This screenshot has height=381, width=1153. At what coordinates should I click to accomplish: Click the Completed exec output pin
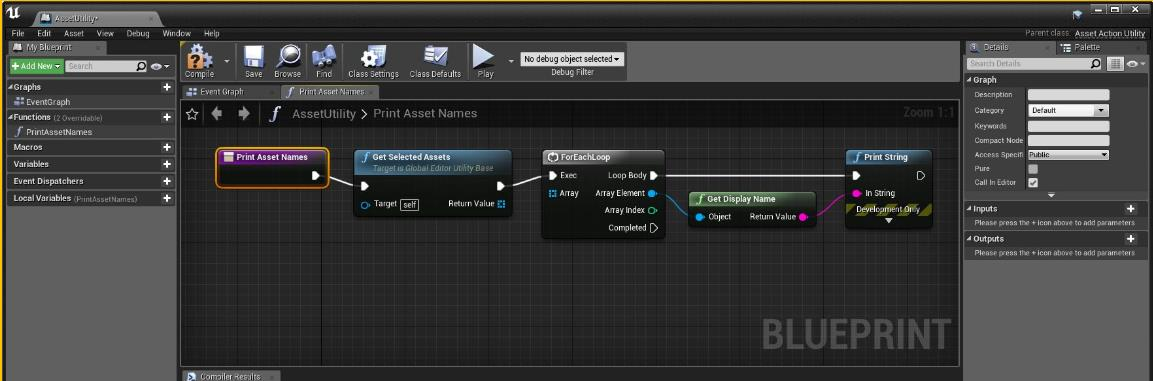tap(653, 228)
